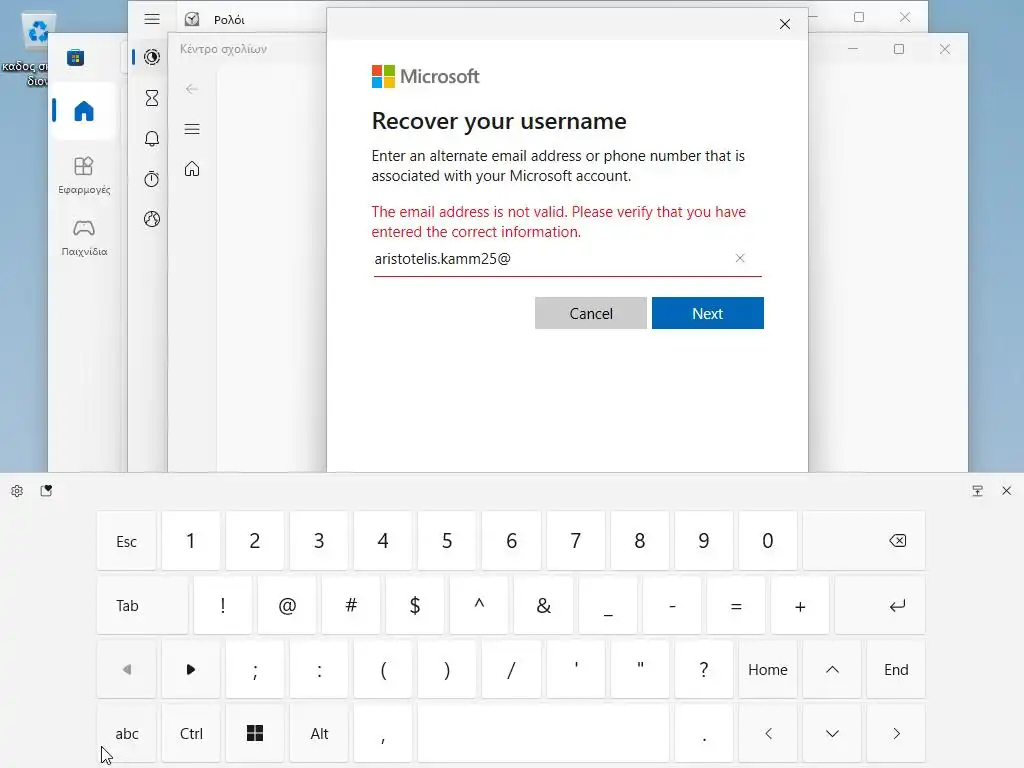Tap the down arrow key
The width and height of the screenshot is (1024, 768).
(832, 733)
